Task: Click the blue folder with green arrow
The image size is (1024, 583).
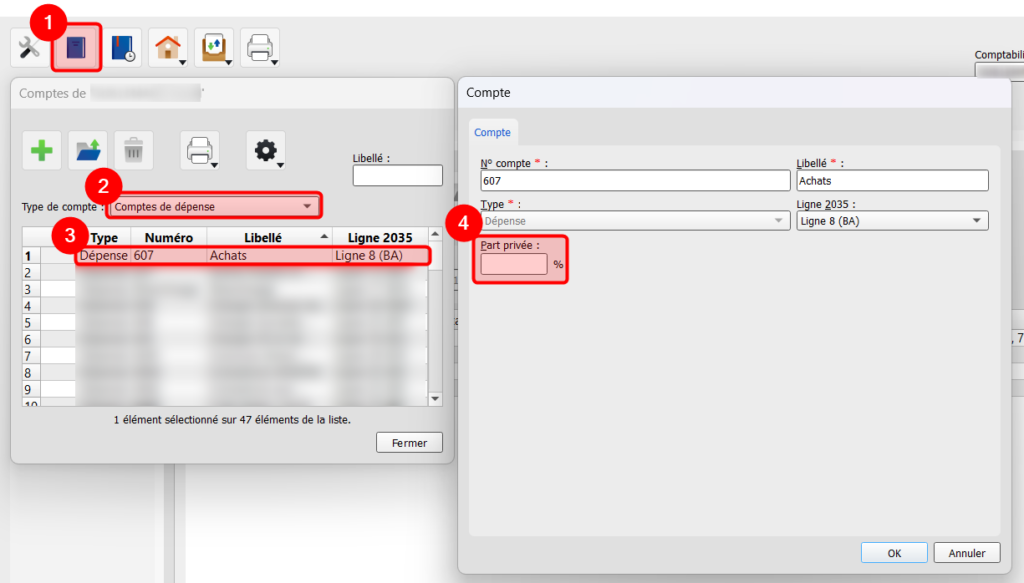Action: click(x=88, y=151)
